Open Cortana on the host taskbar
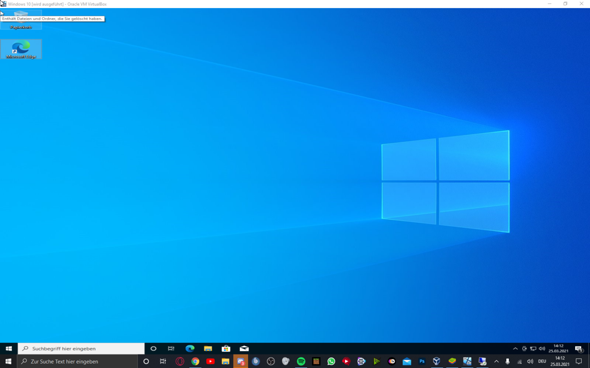Screen dimensions: 590x368 coord(146,361)
